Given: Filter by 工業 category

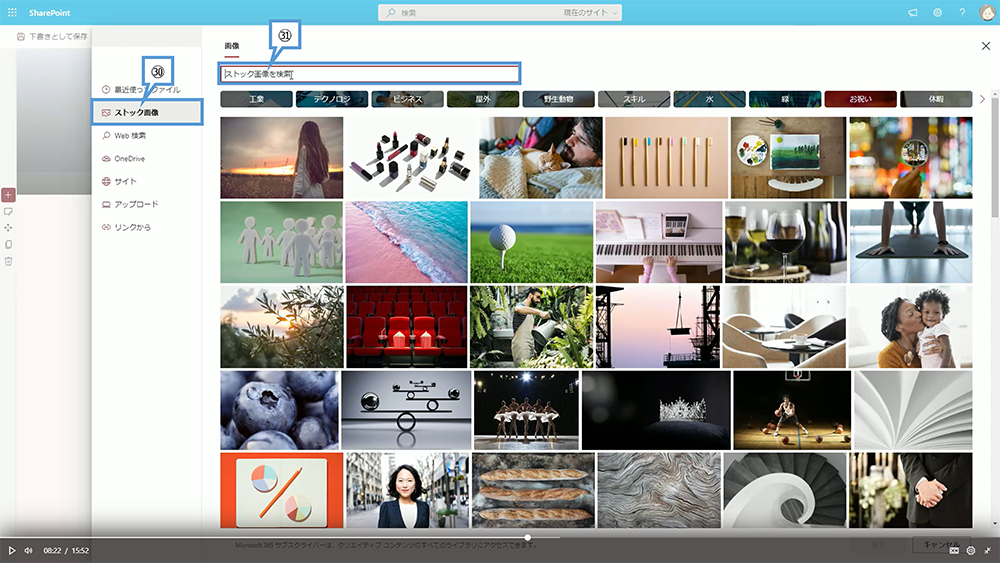Looking at the screenshot, I should point(256,99).
